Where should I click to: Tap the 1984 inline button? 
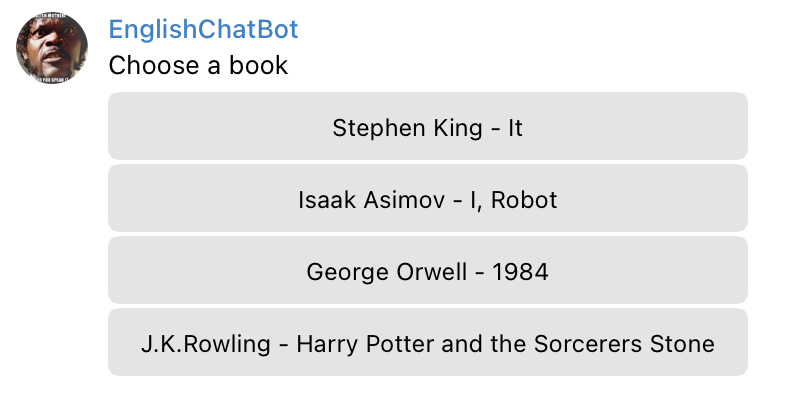point(428,270)
